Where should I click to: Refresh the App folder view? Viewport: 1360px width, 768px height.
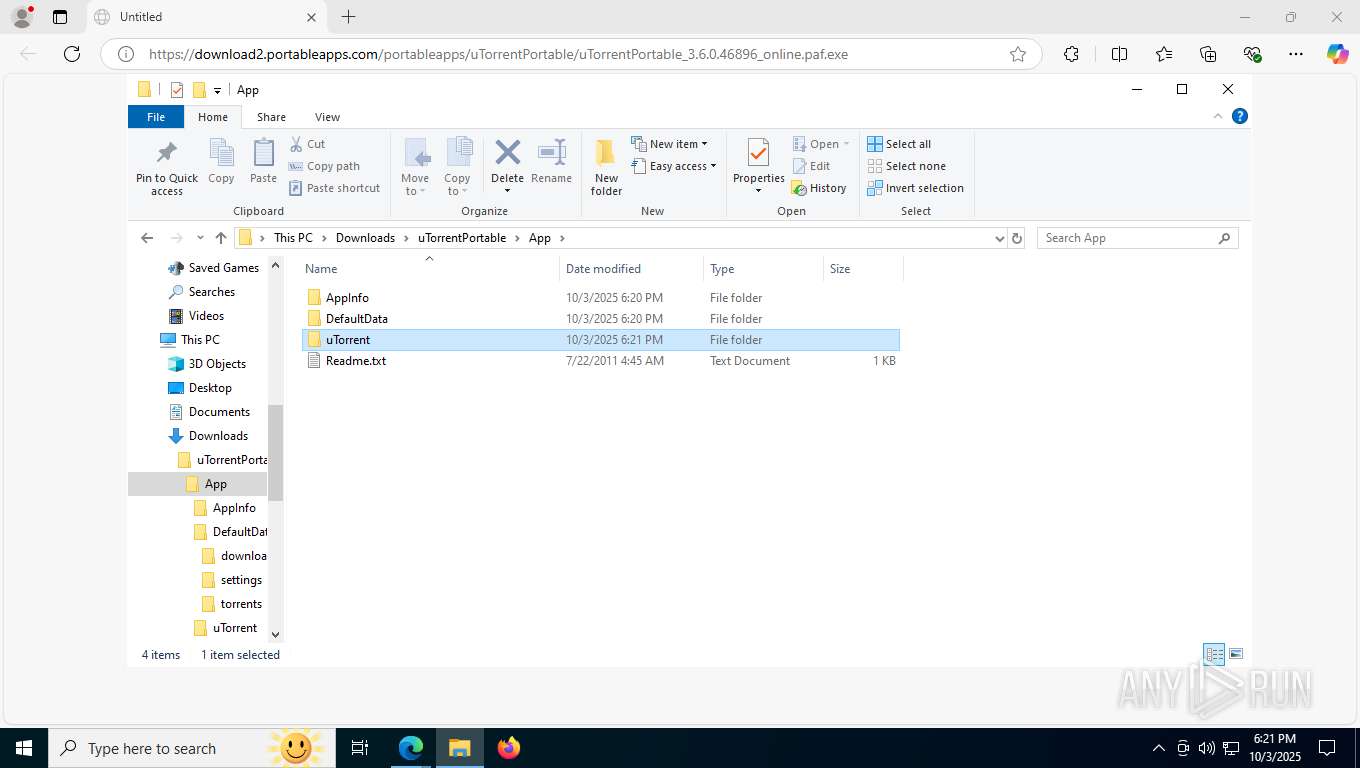coord(1017,238)
